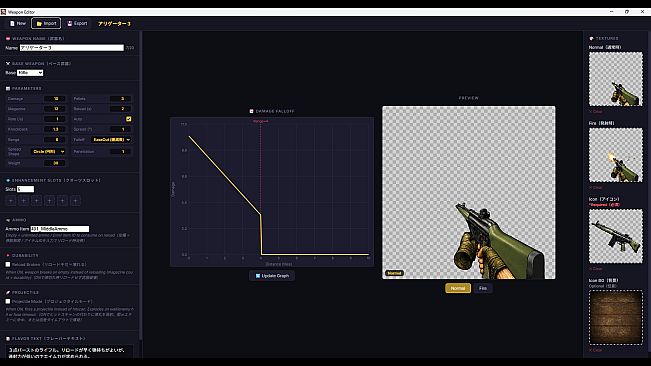This screenshot has height=366, width=651.
Task: Select the Fire texture thumbnail
Action: click(x=616, y=155)
